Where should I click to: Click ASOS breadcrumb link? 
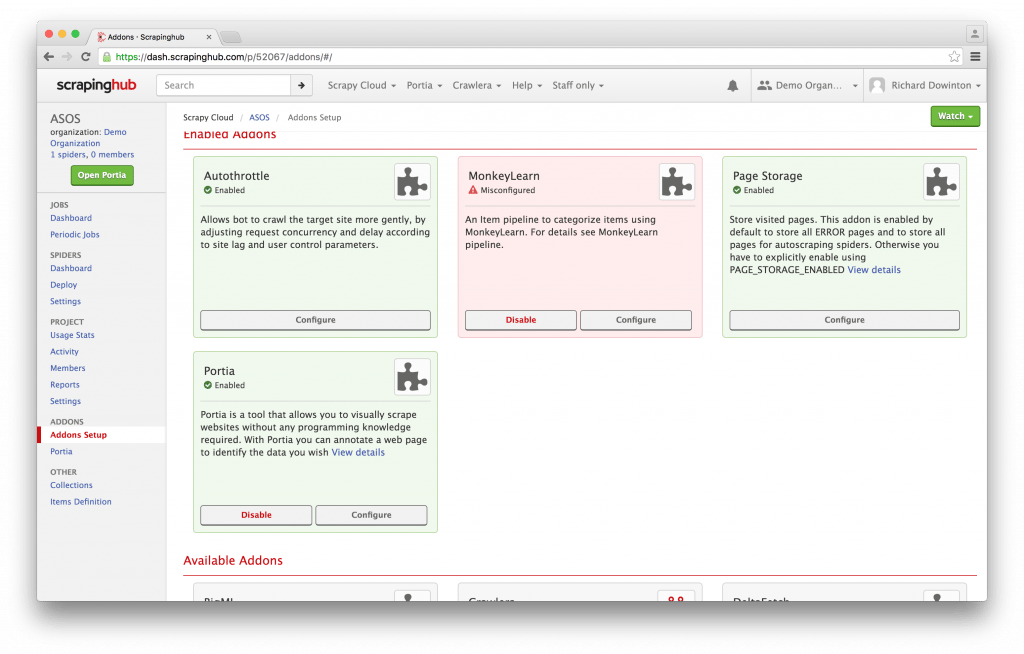[x=259, y=118]
